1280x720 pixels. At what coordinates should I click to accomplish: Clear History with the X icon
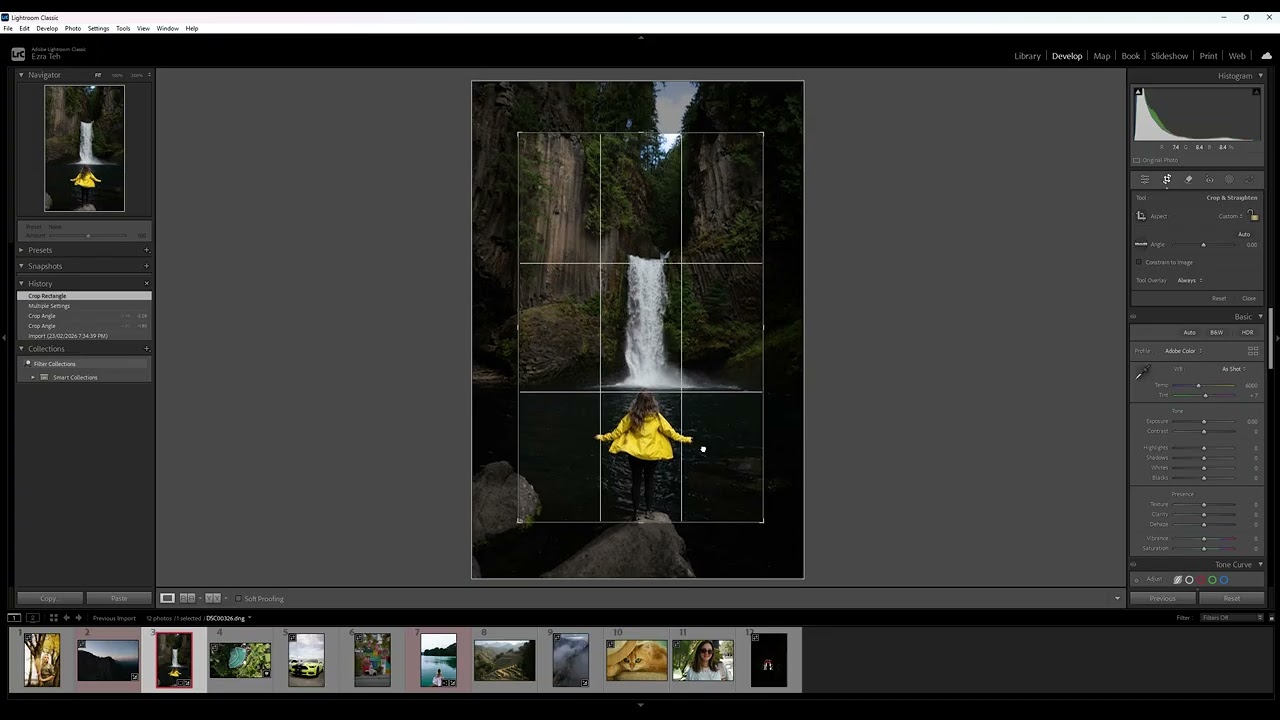(x=147, y=283)
